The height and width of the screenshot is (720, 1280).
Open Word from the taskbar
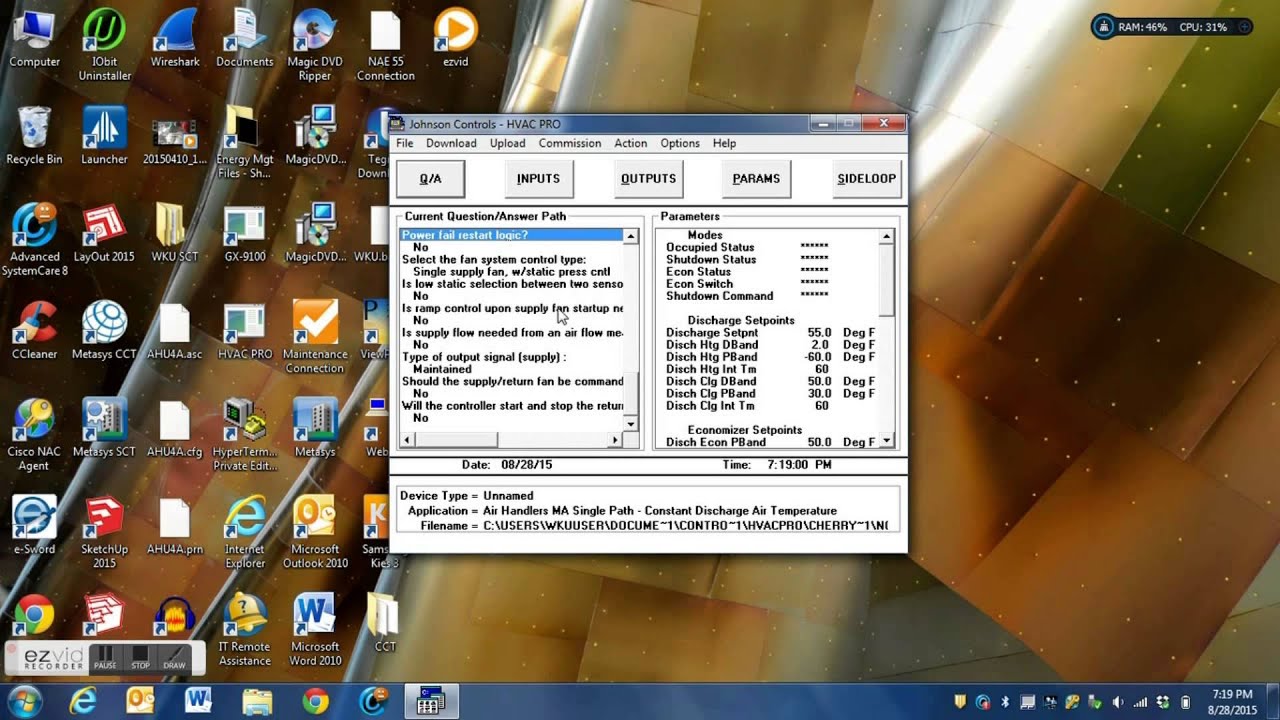click(197, 701)
